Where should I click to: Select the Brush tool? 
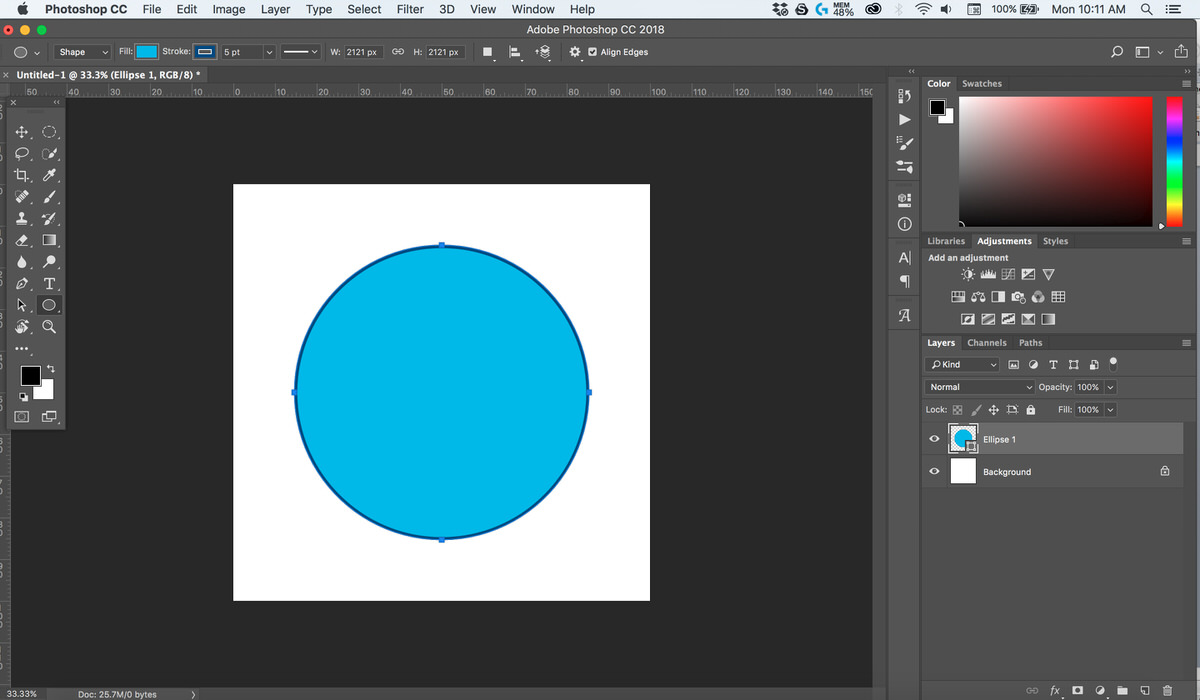[x=49, y=197]
